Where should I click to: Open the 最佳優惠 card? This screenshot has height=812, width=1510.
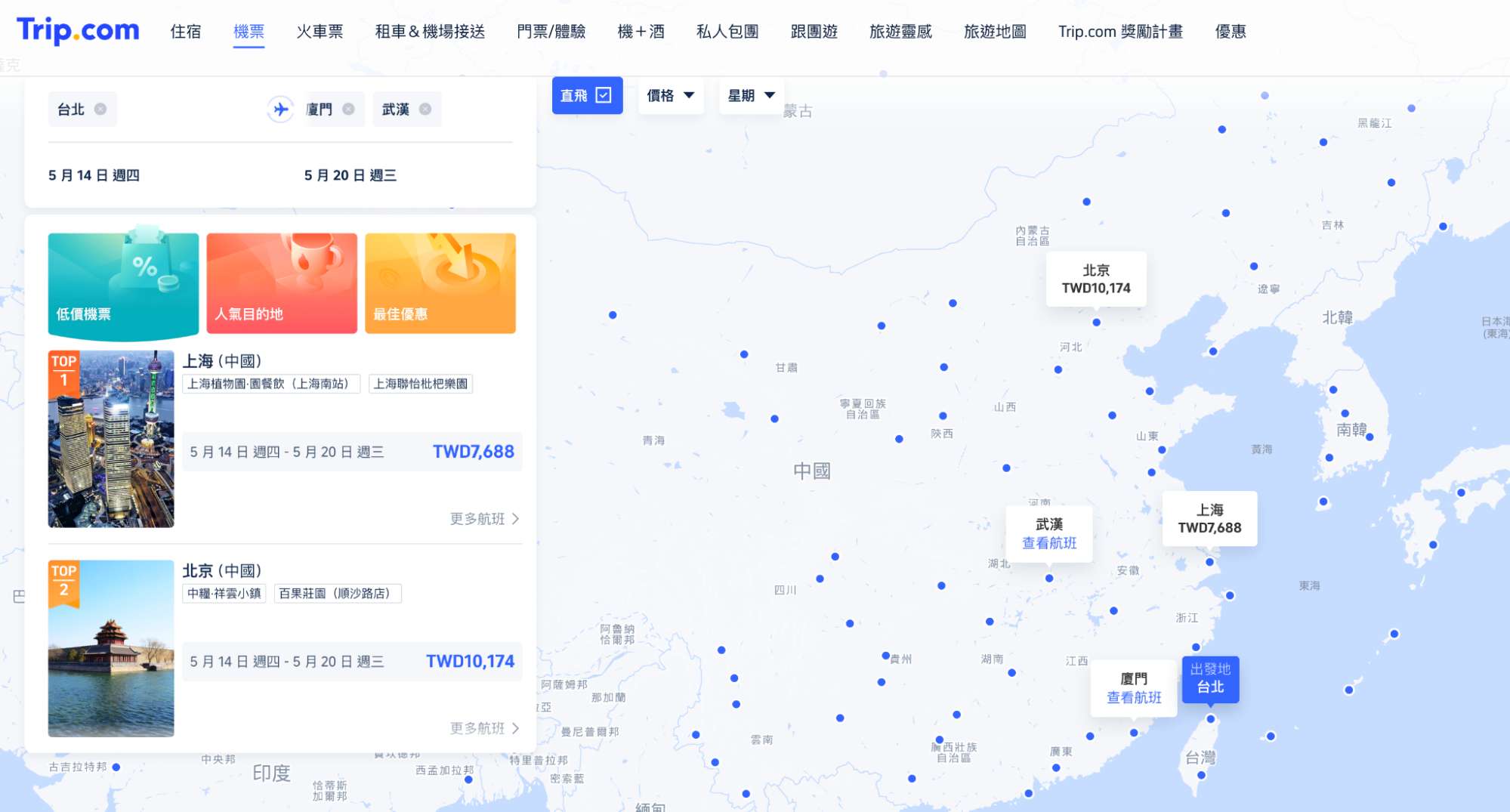pyautogui.click(x=440, y=283)
